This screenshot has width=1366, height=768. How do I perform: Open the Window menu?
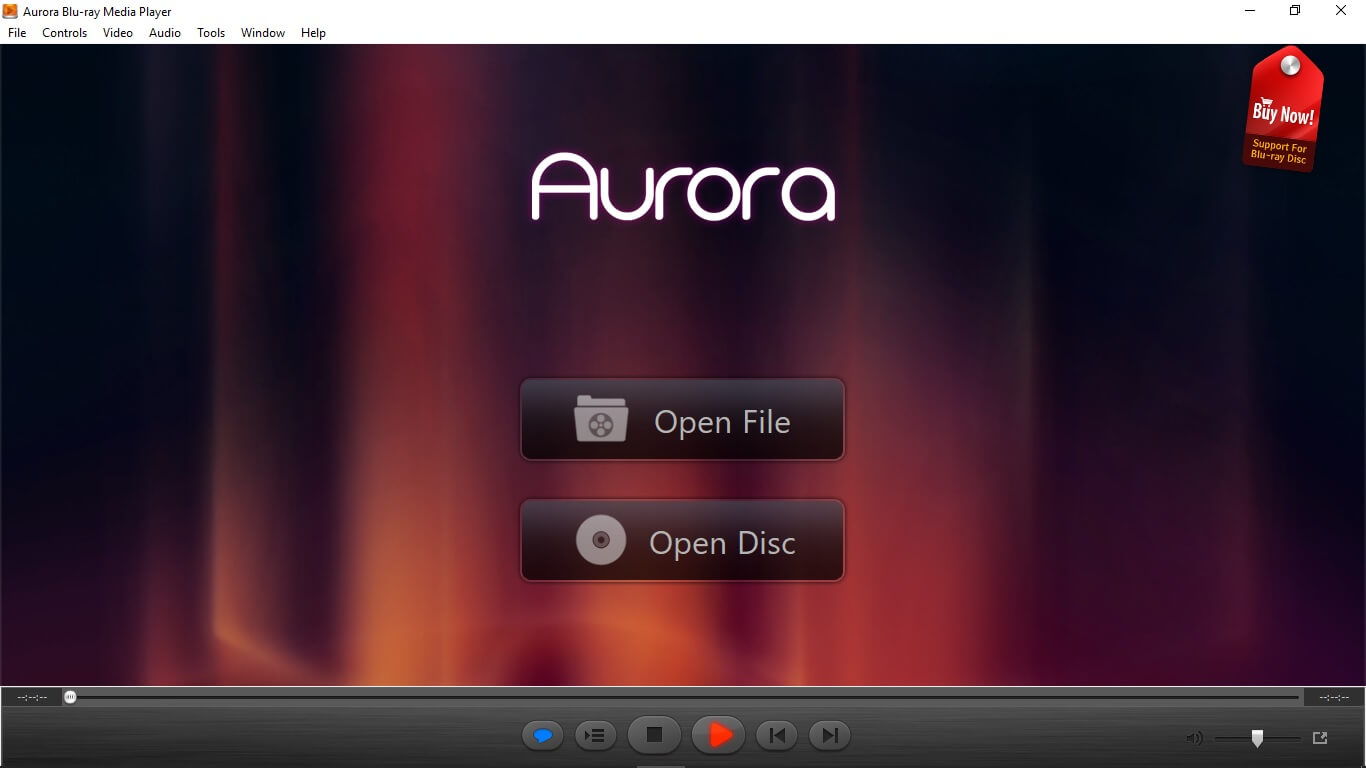(x=263, y=33)
